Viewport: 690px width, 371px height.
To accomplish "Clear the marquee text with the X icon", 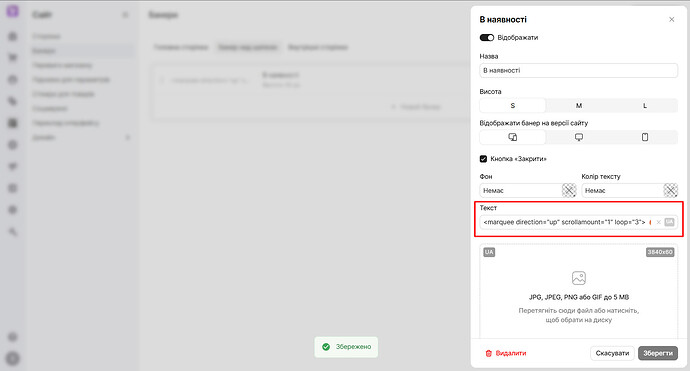I will tap(658, 222).
